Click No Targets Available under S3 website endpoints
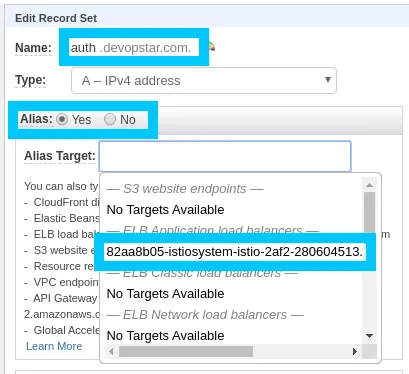This screenshot has height=374, width=409. click(x=165, y=210)
